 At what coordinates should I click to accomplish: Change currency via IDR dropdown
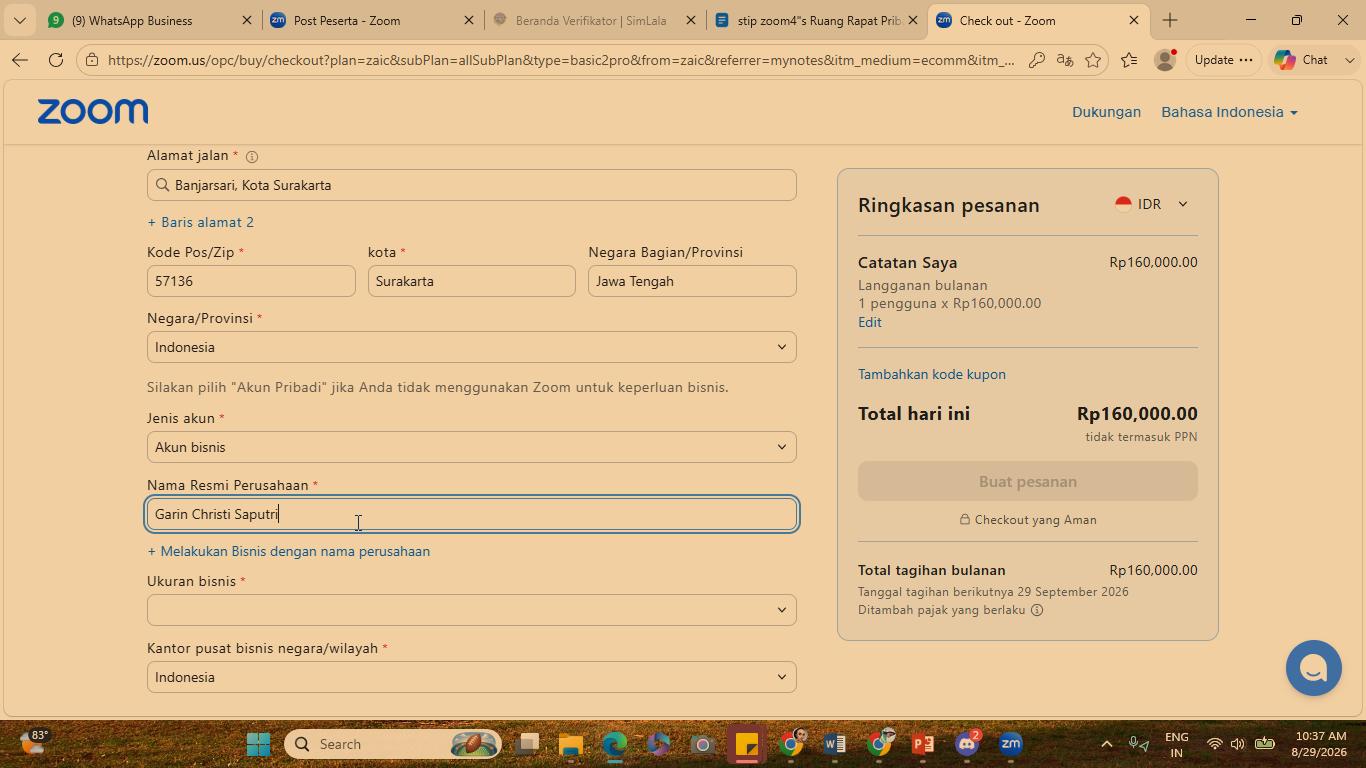click(1152, 204)
